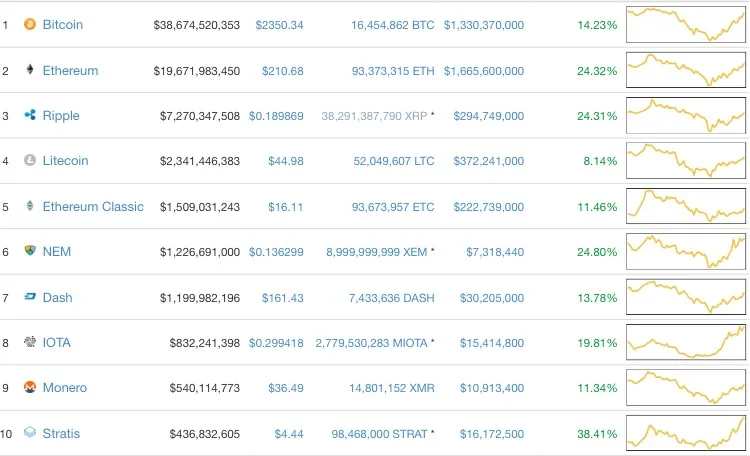Click supply 98,468,000 STRAT
This screenshot has width=750, height=456.
click(379, 434)
